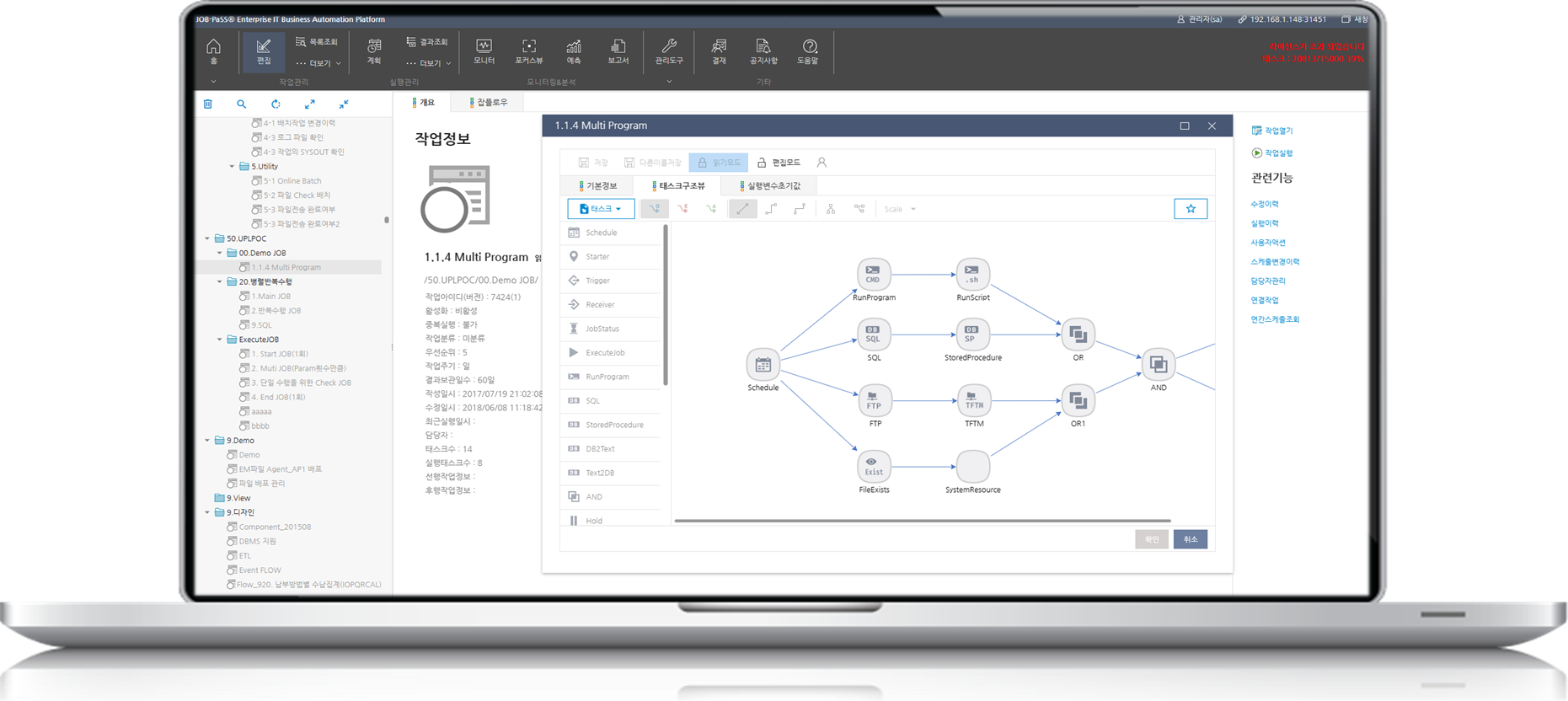Viewport: 1568px width, 701px height.
Task: Click the 포커스뷰 focus view icon
Action: coord(529,51)
